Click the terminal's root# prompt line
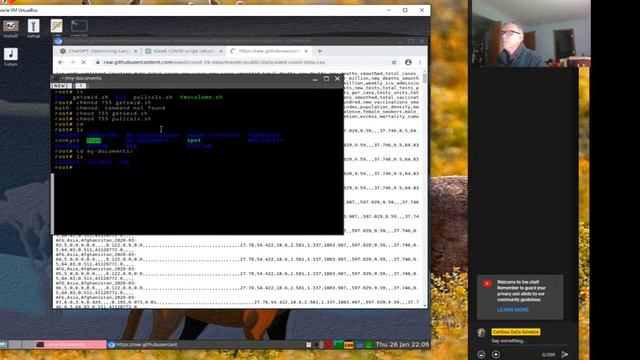Screen dimensions: 640x360 [x=64, y=167]
